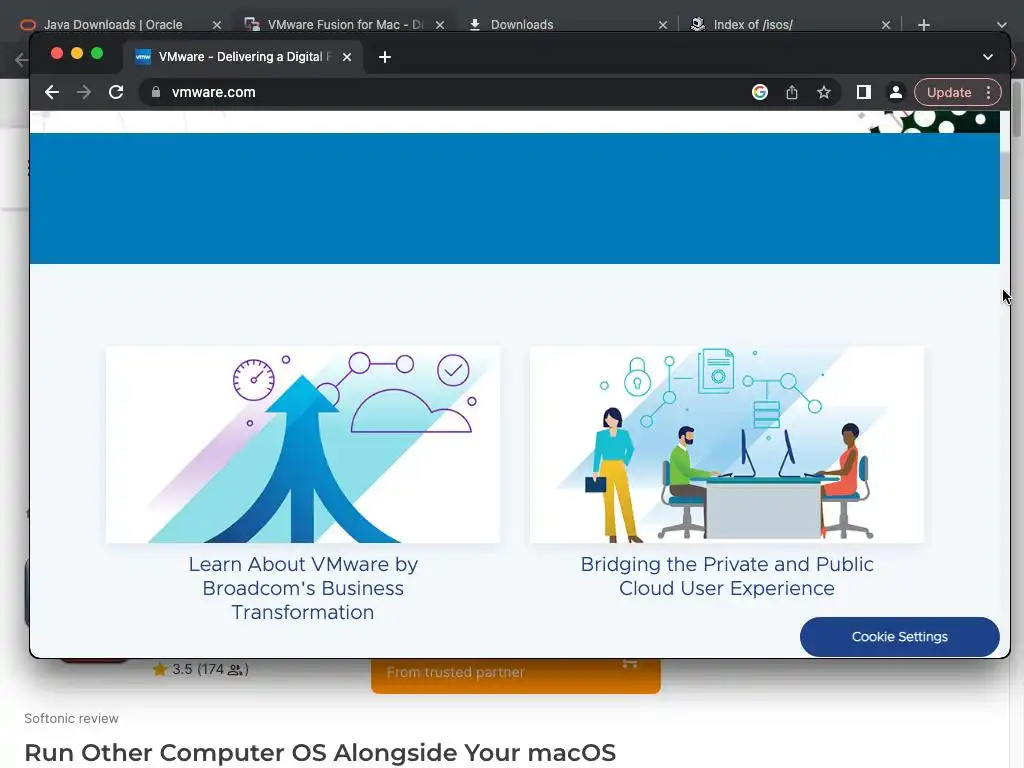Viewport: 1024px width, 768px height.
Task: Close the Java Downloads tab in background window
Action: 217,25
